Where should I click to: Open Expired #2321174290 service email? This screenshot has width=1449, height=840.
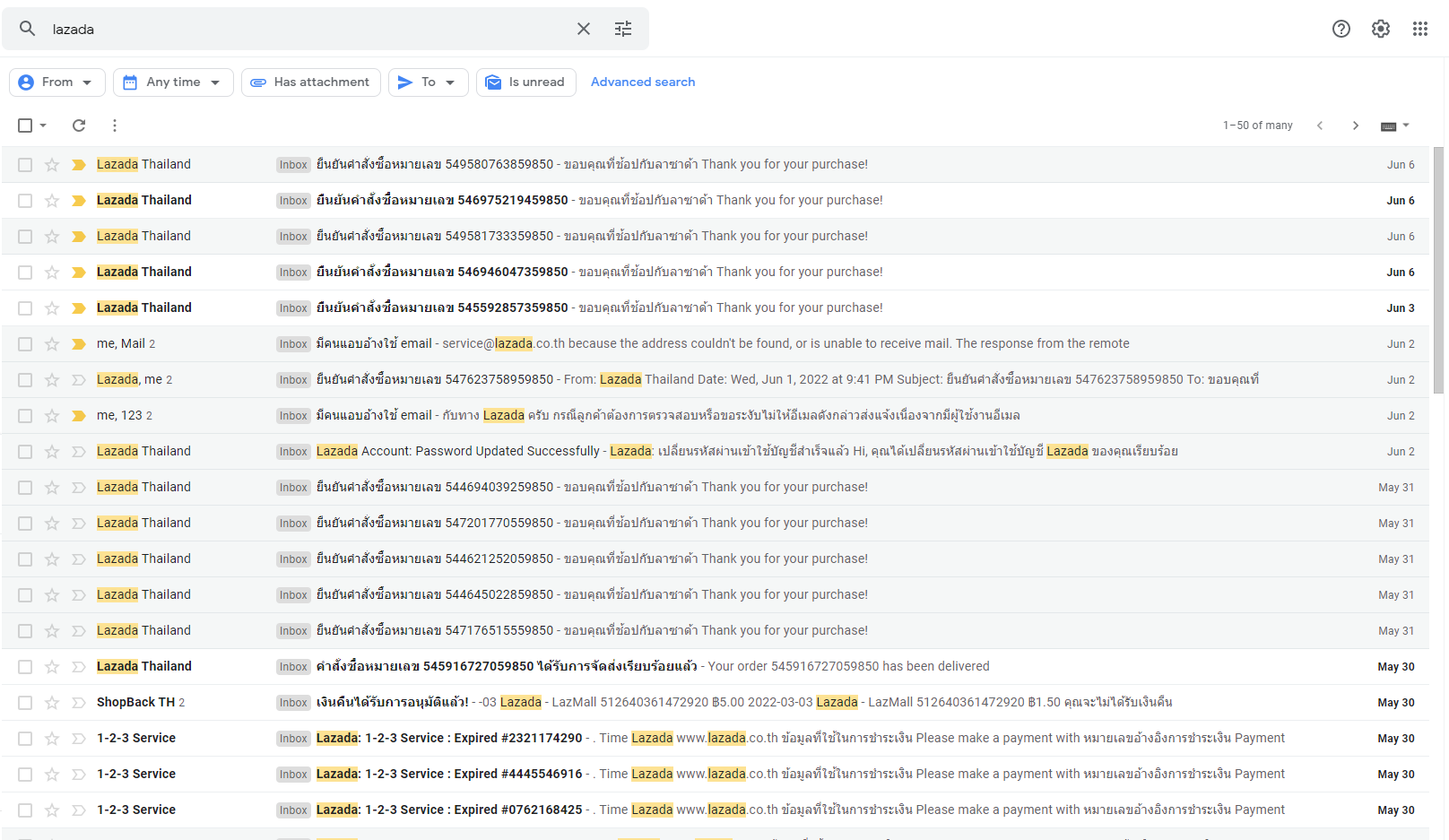tap(716, 739)
